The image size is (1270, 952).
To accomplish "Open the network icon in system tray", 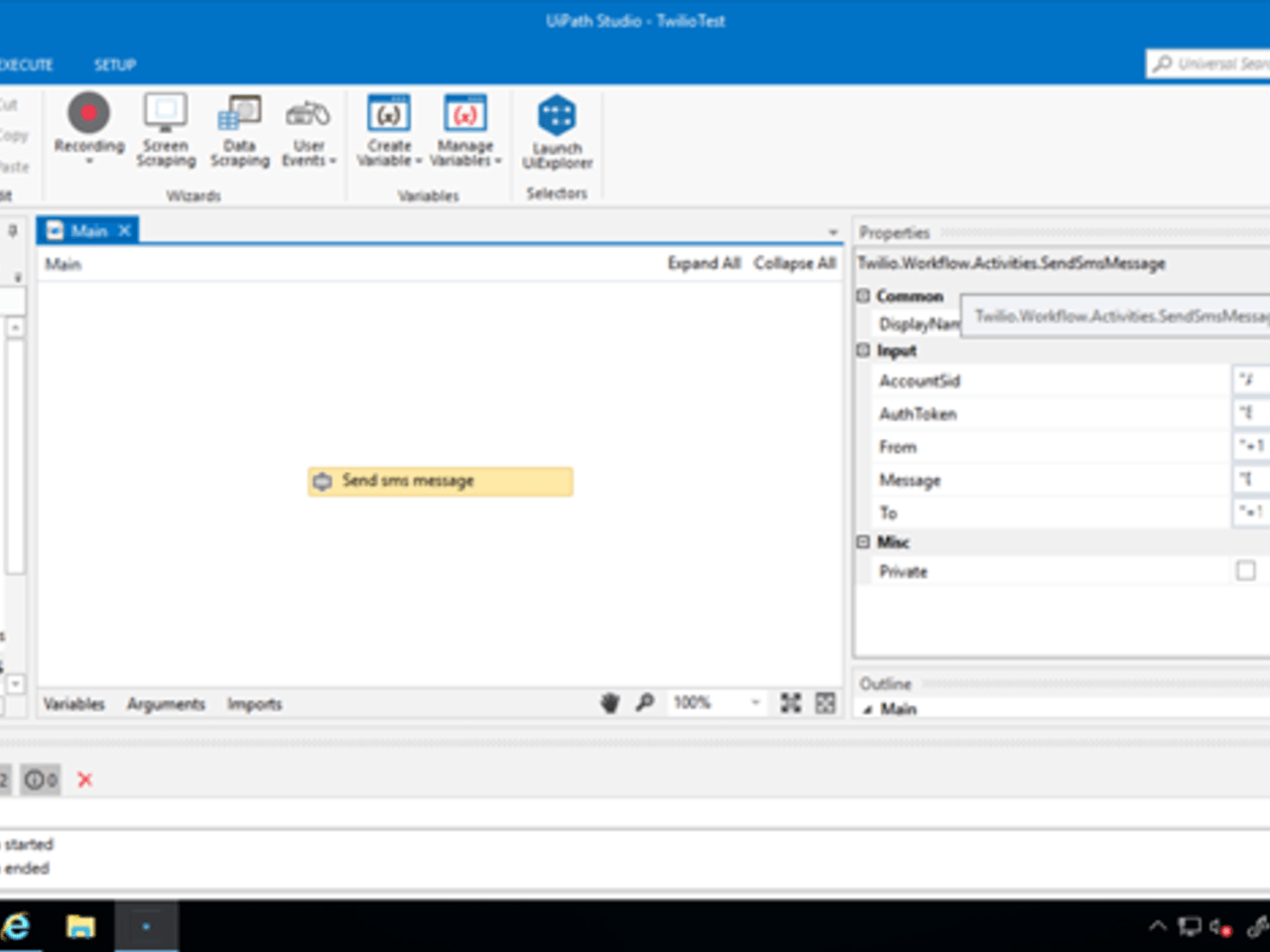I will pos(1190,927).
